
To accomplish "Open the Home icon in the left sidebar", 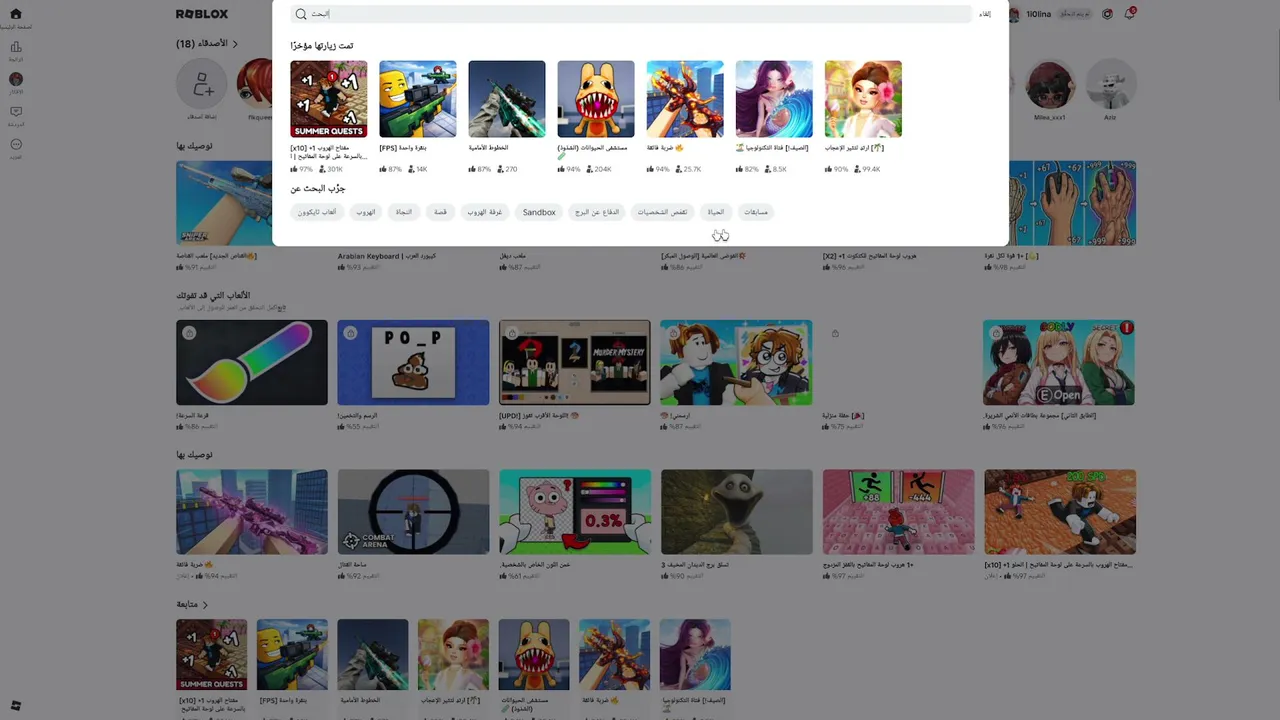I will click(x=15, y=14).
